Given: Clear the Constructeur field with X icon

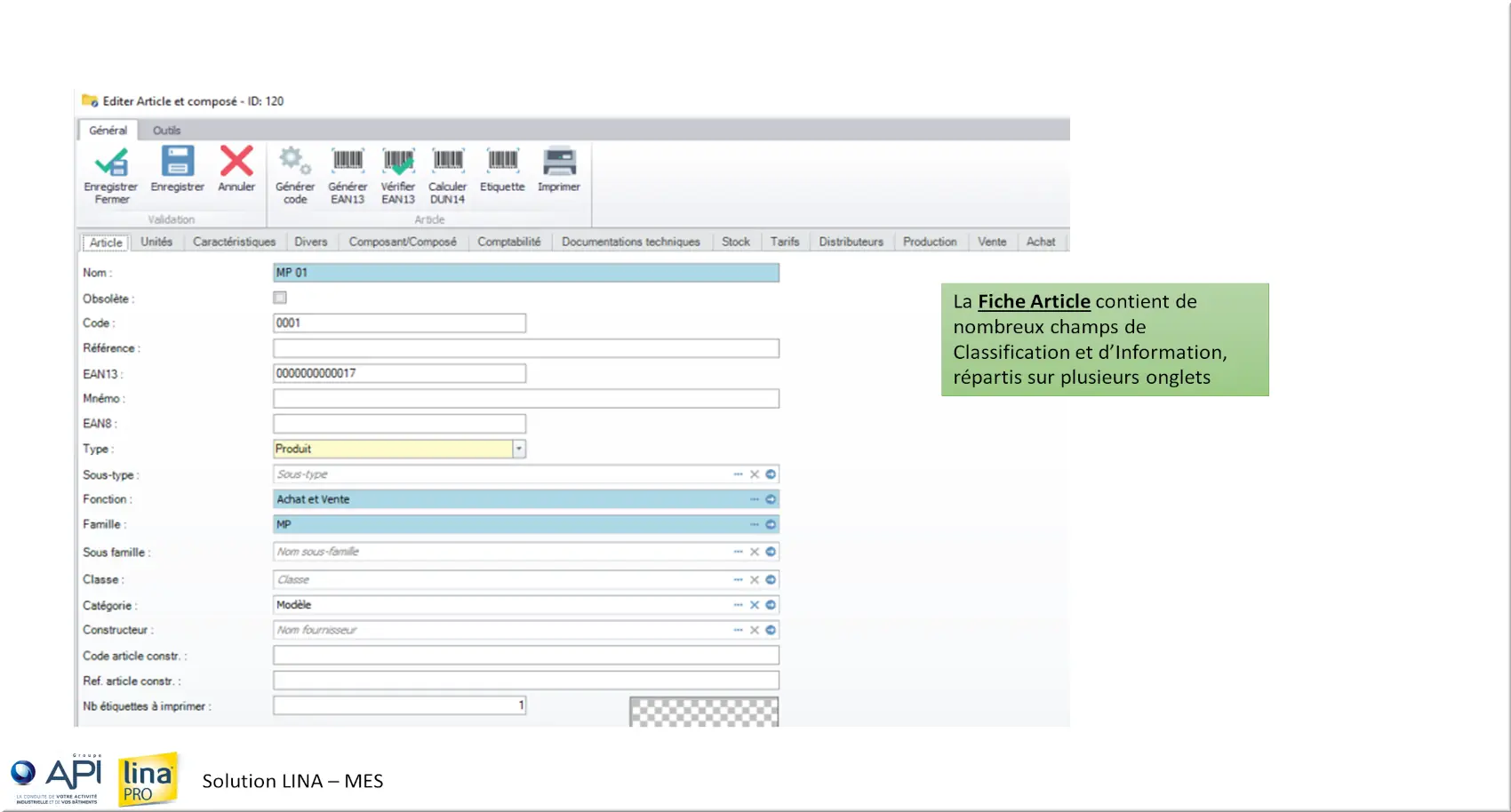Looking at the screenshot, I should pos(754,630).
